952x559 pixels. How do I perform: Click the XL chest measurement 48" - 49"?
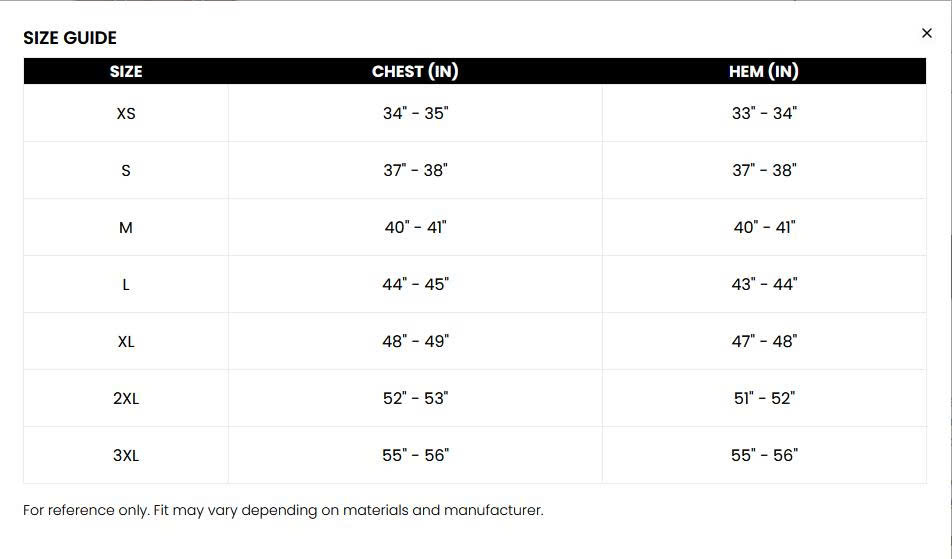click(415, 342)
